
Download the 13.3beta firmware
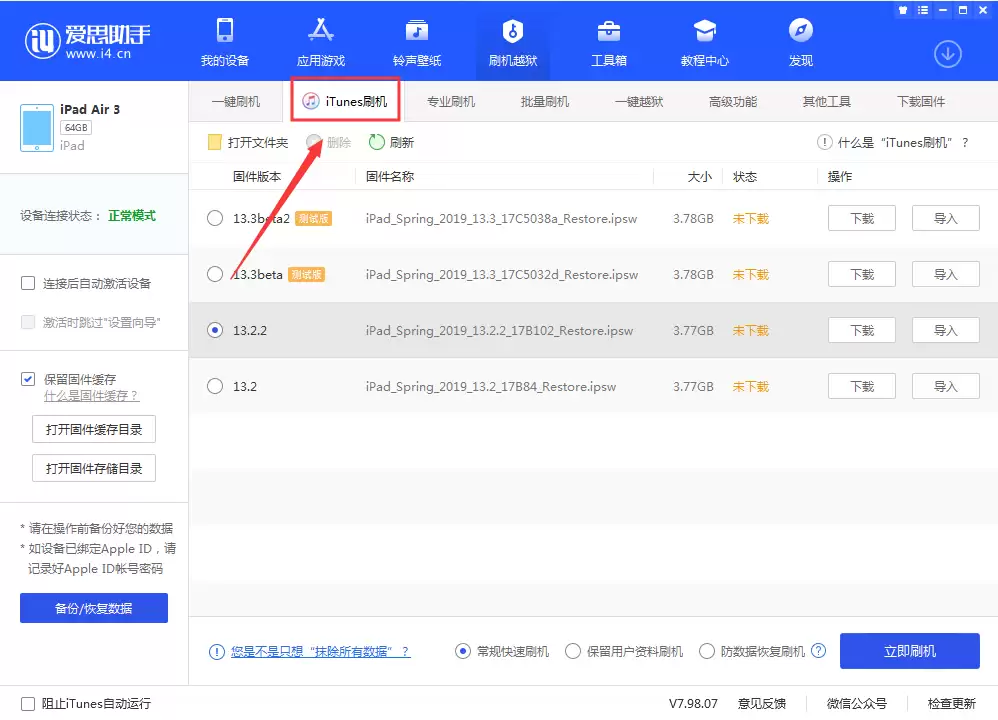point(862,274)
